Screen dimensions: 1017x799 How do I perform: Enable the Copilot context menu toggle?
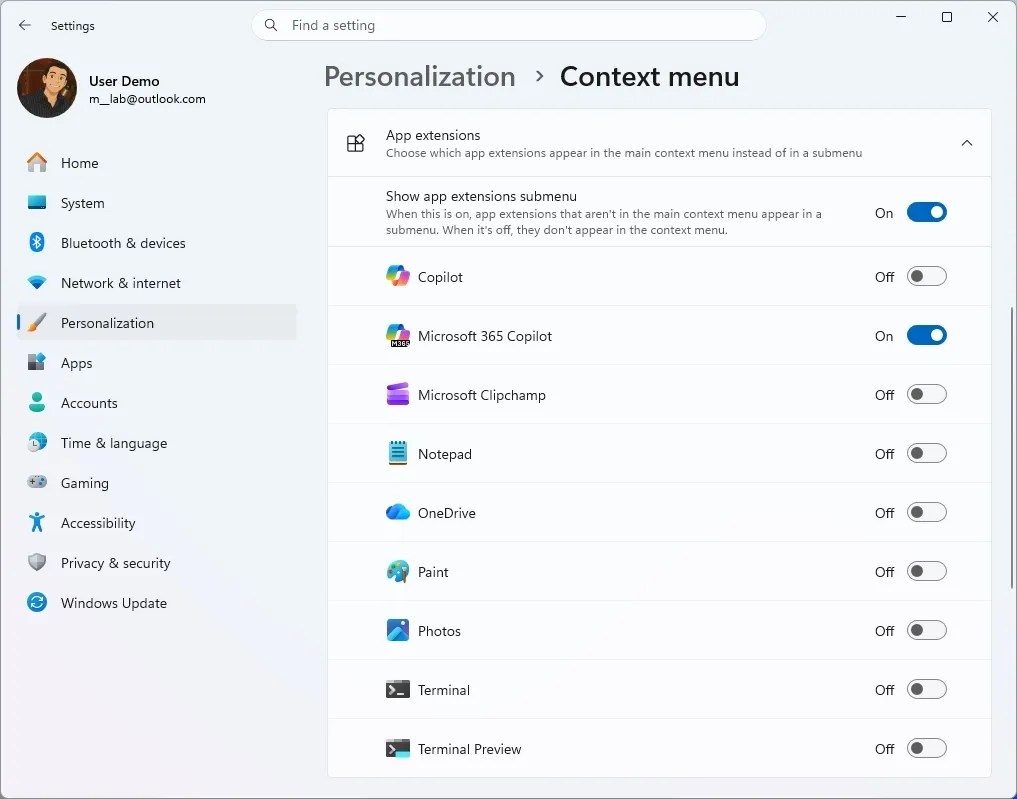pyautogui.click(x=926, y=276)
